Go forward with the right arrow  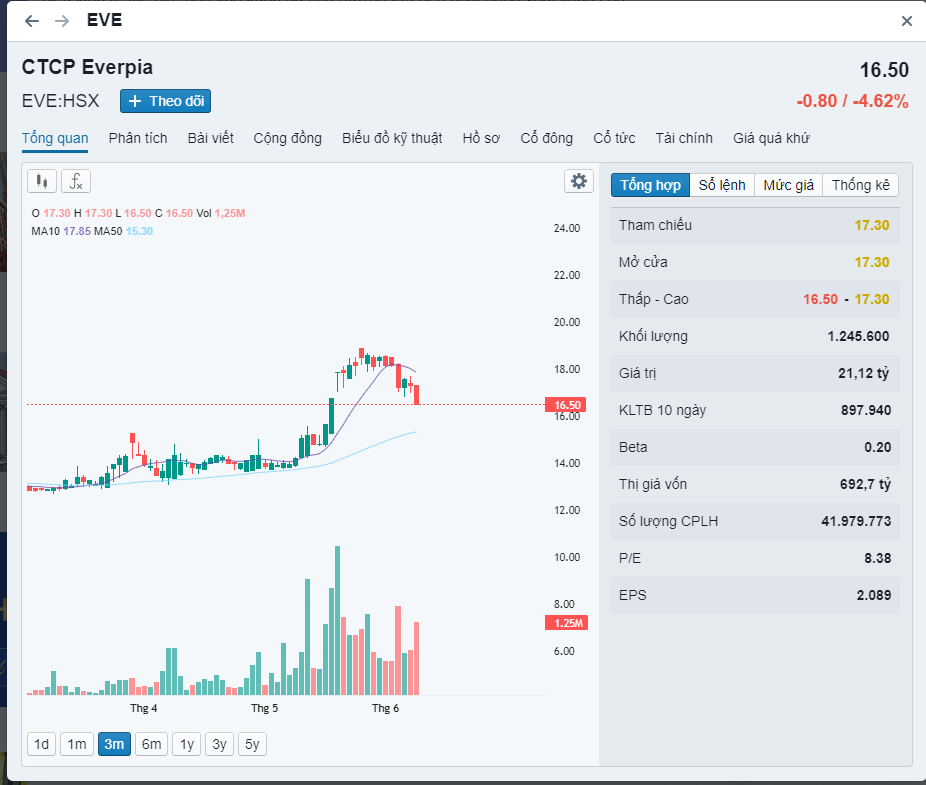62,21
